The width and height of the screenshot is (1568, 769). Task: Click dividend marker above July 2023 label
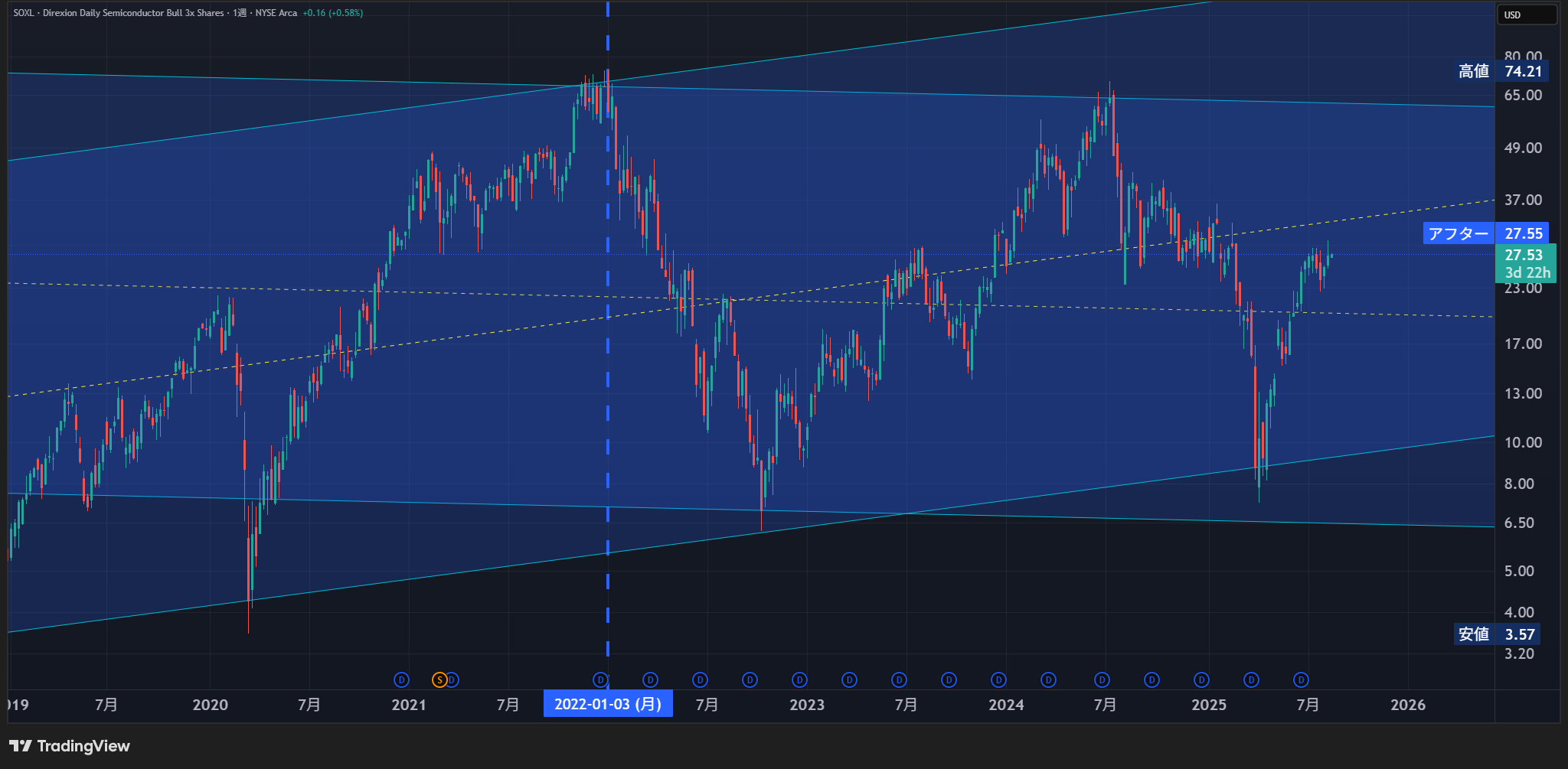click(899, 679)
